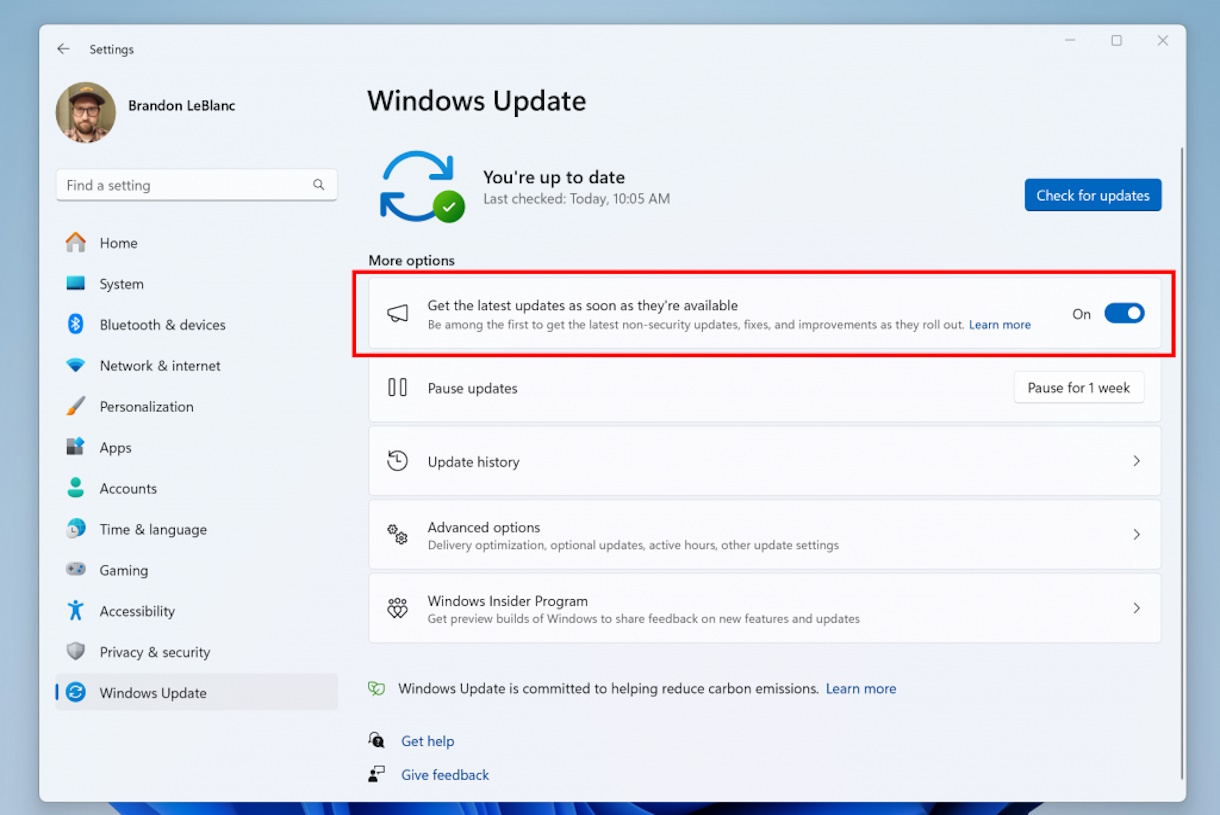Screen dimensions: 1220x815
Task: Click the System monitor icon
Action: 76,284
